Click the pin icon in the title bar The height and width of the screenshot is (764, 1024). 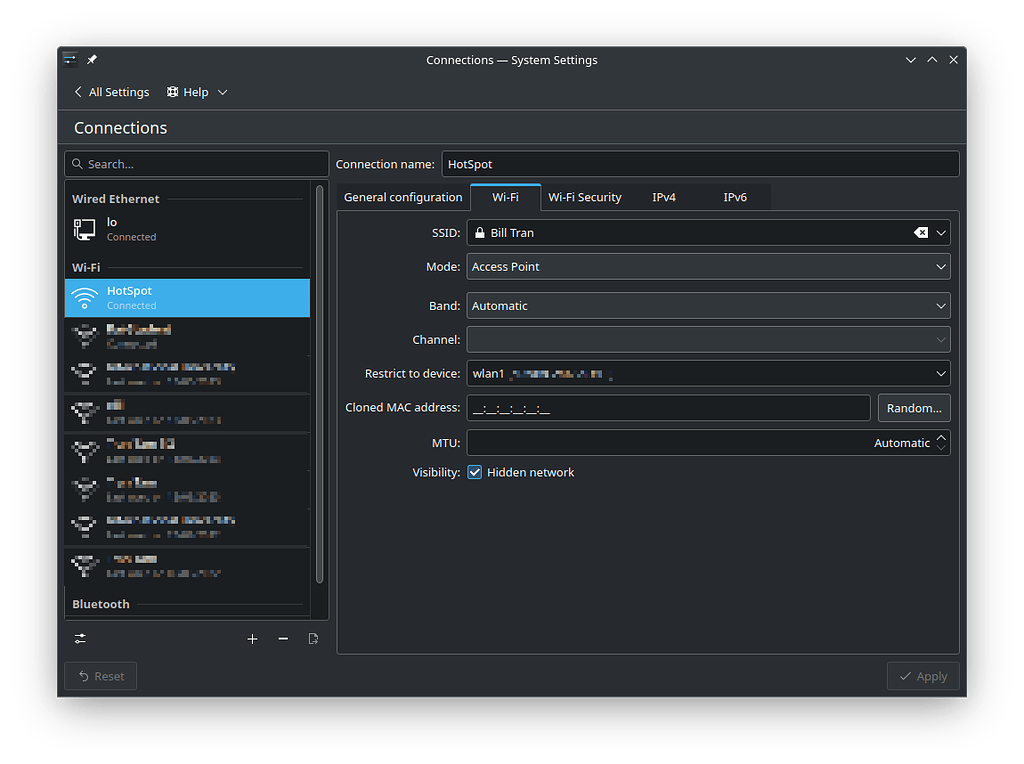(92, 60)
